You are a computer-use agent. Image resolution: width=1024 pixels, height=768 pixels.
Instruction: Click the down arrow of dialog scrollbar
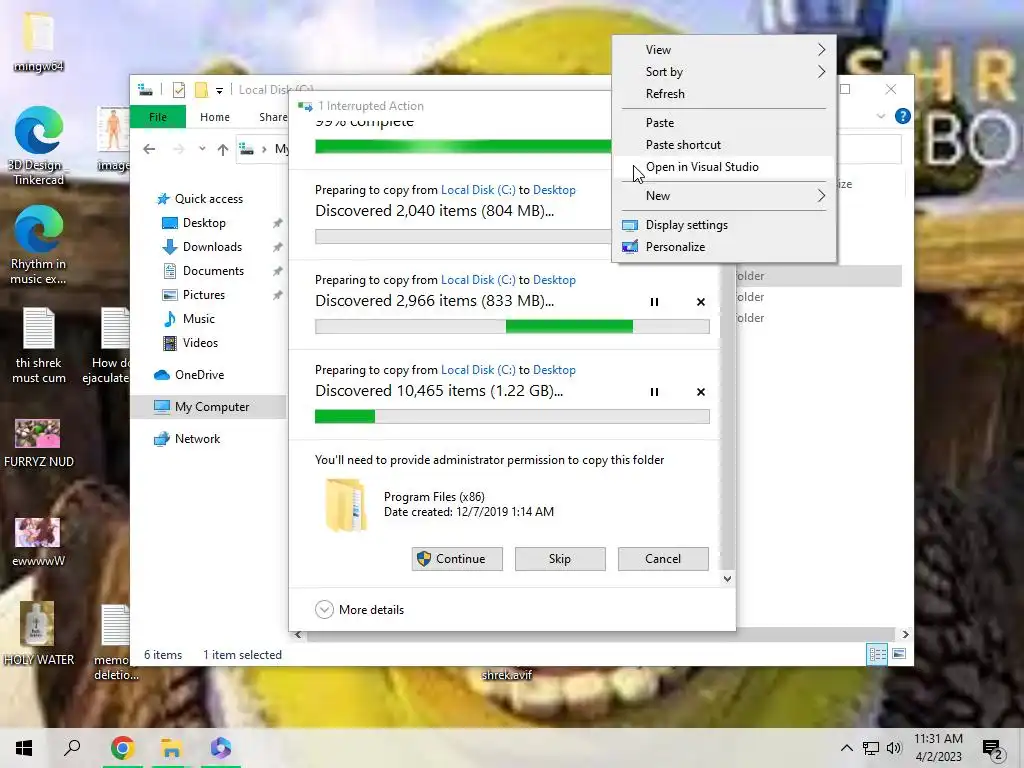click(727, 579)
